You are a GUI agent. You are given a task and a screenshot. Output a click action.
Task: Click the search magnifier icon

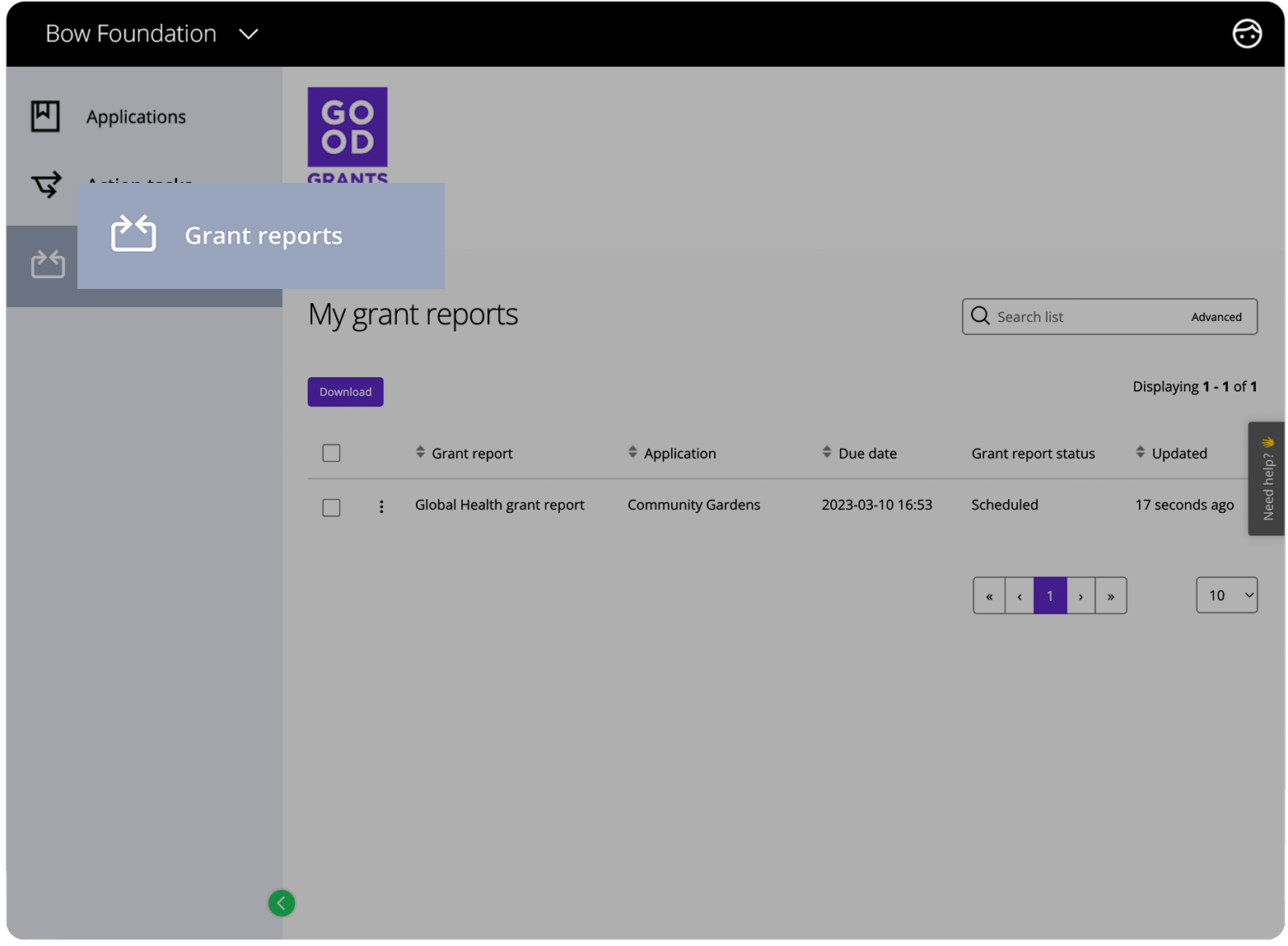pos(980,316)
